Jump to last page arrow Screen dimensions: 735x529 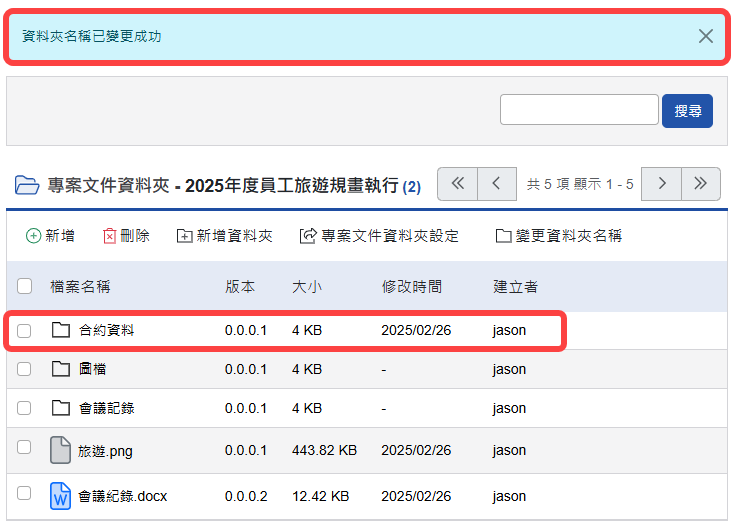coord(701,184)
